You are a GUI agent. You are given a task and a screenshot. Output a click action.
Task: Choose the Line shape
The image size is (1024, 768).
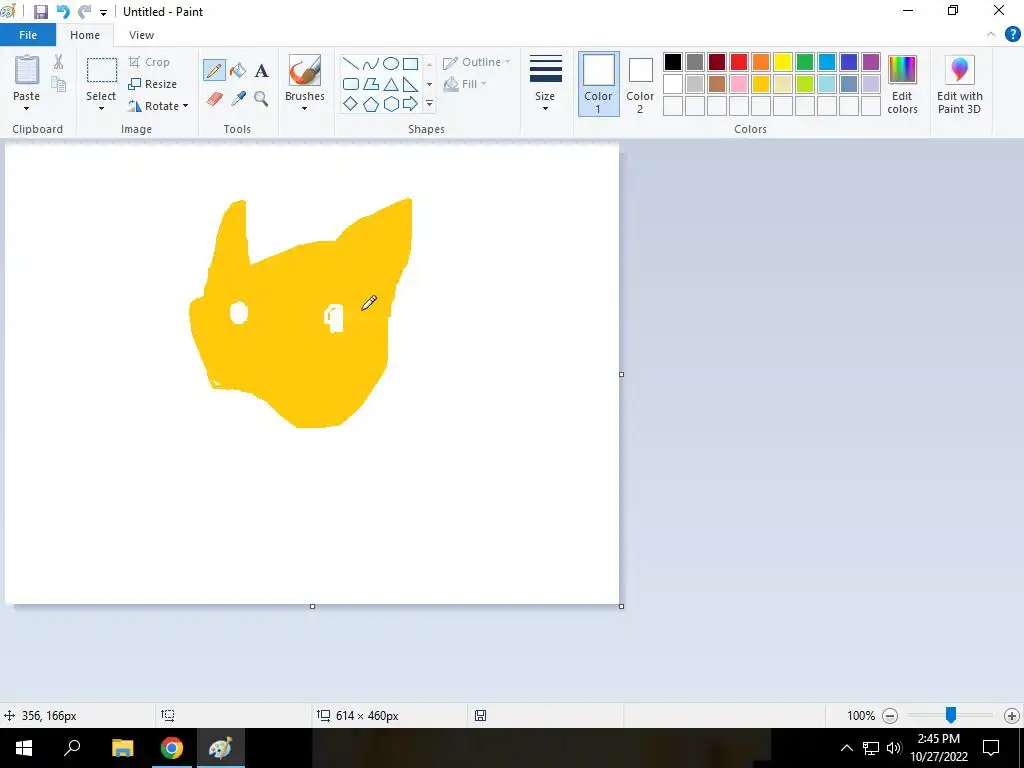[351, 63]
